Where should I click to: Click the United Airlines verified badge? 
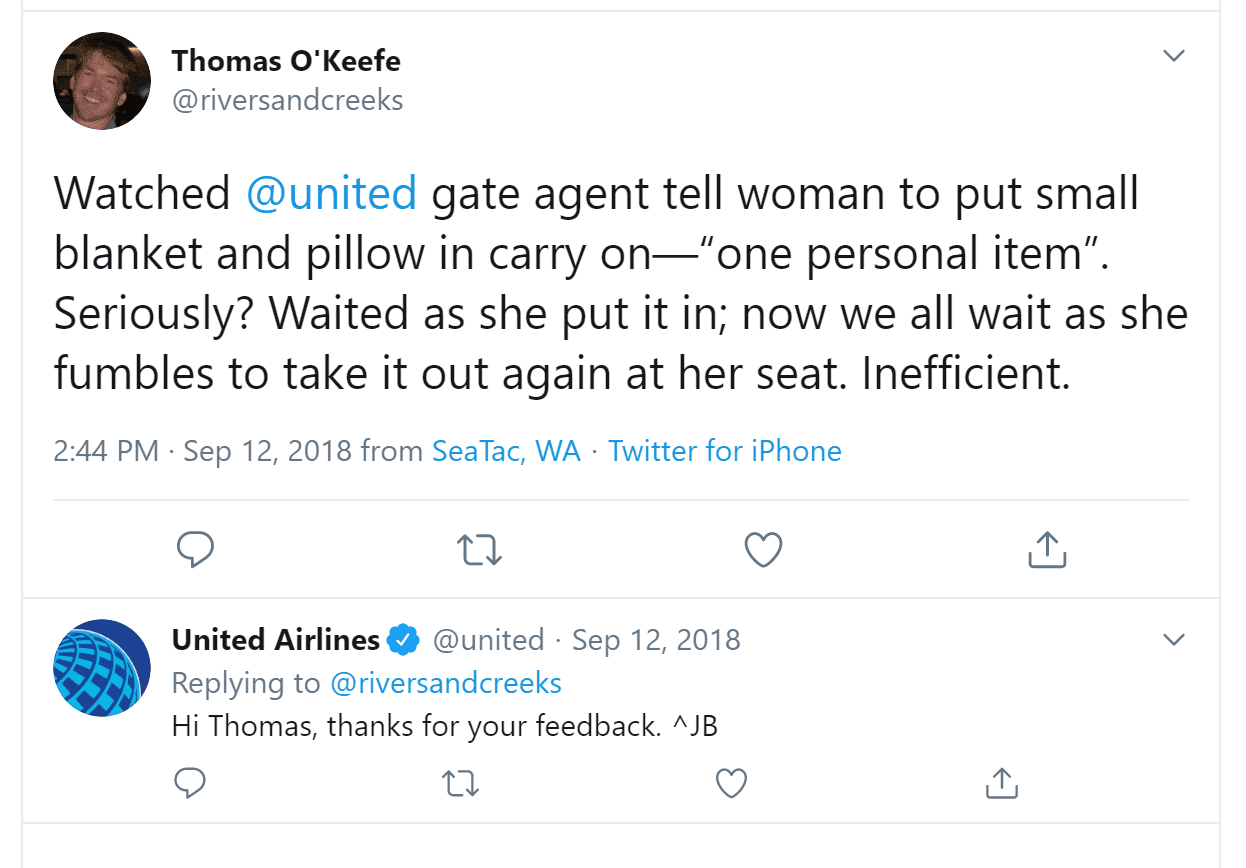tap(403, 640)
